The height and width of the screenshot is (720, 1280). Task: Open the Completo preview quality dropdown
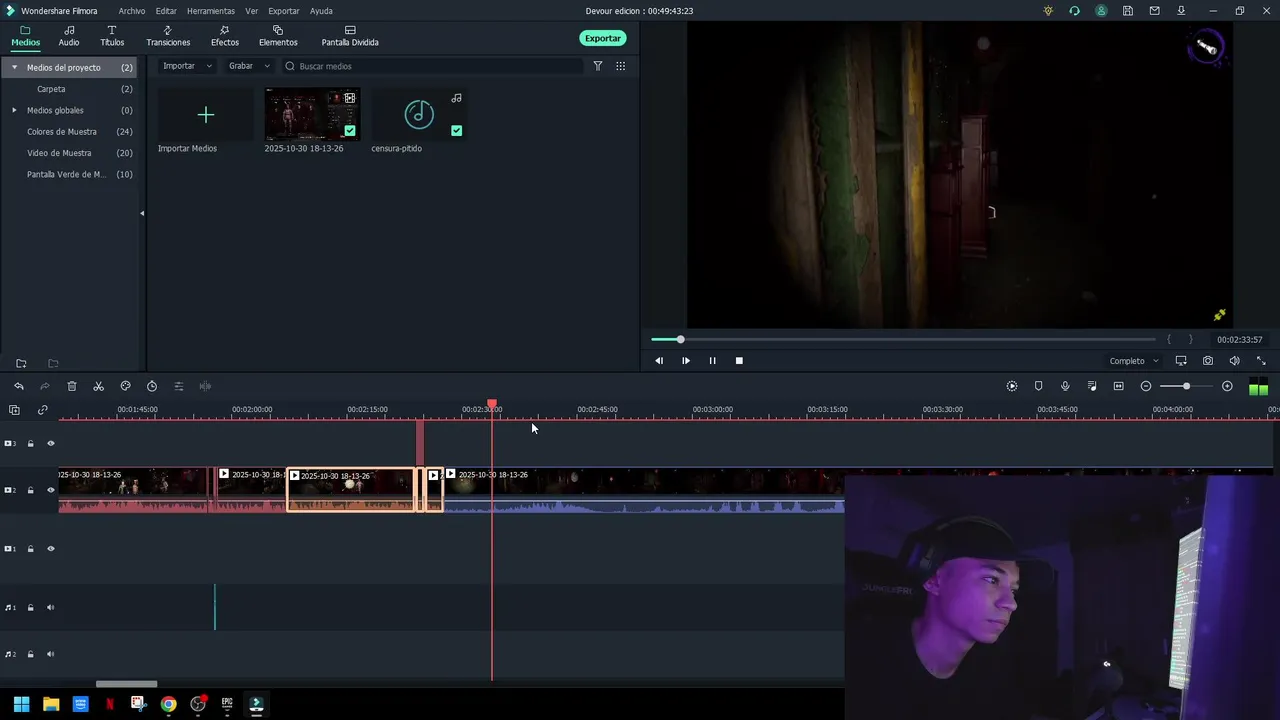(1134, 361)
